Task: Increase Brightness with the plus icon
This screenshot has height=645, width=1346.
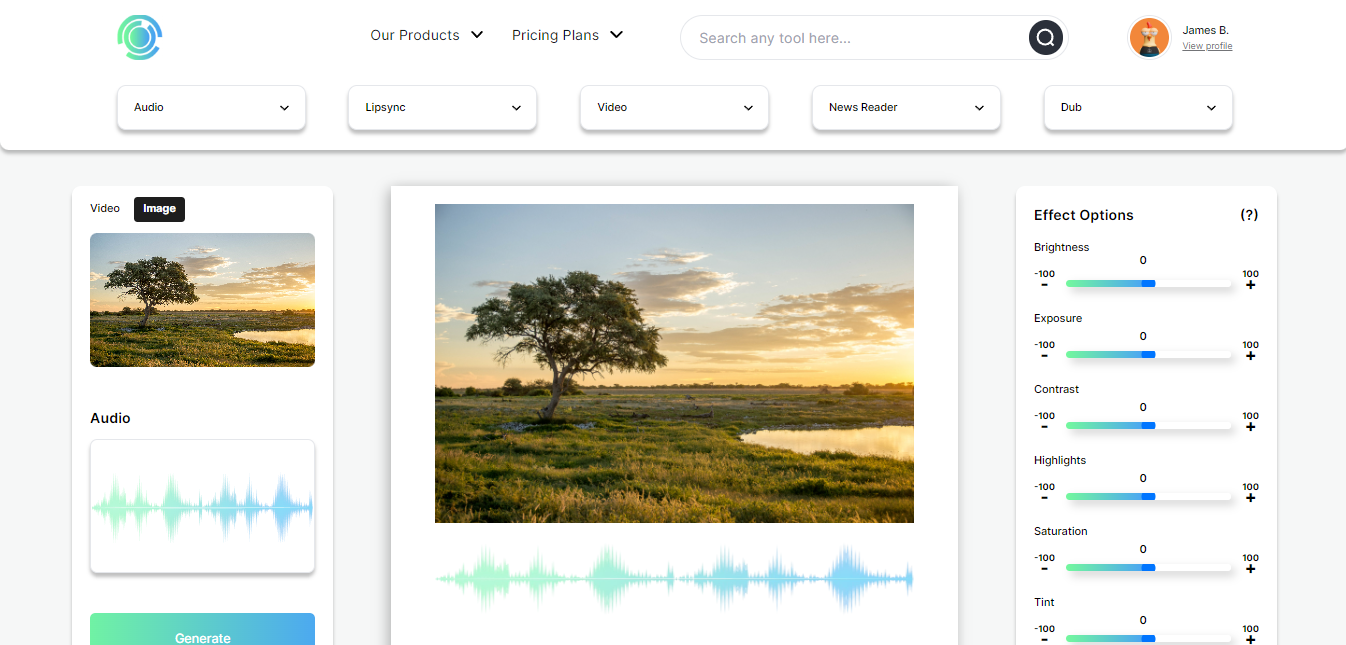Action: pos(1250,285)
